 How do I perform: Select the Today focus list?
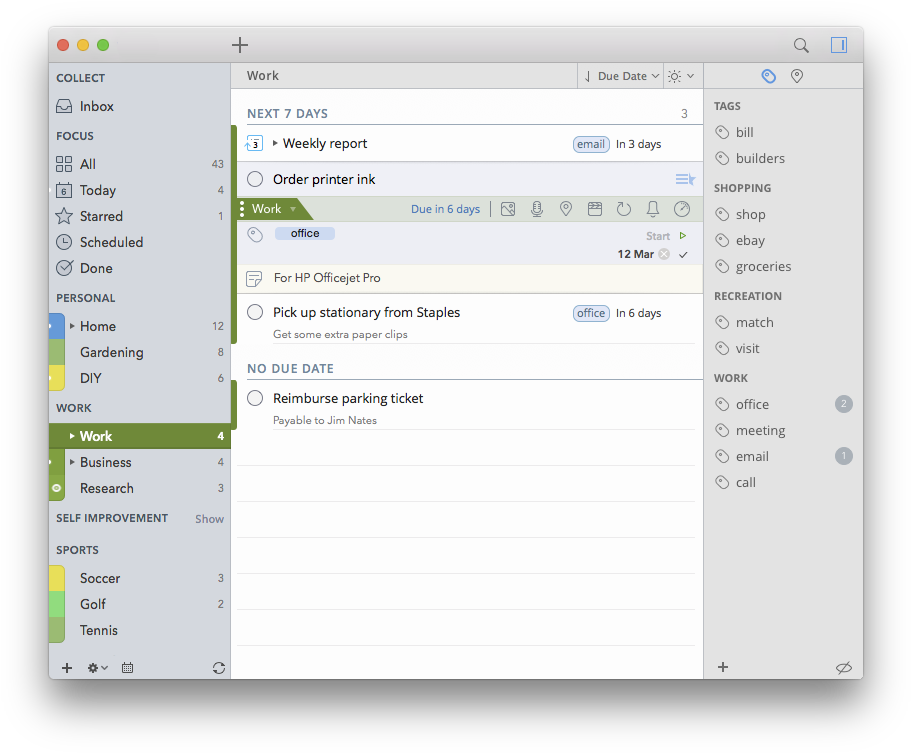(98, 190)
